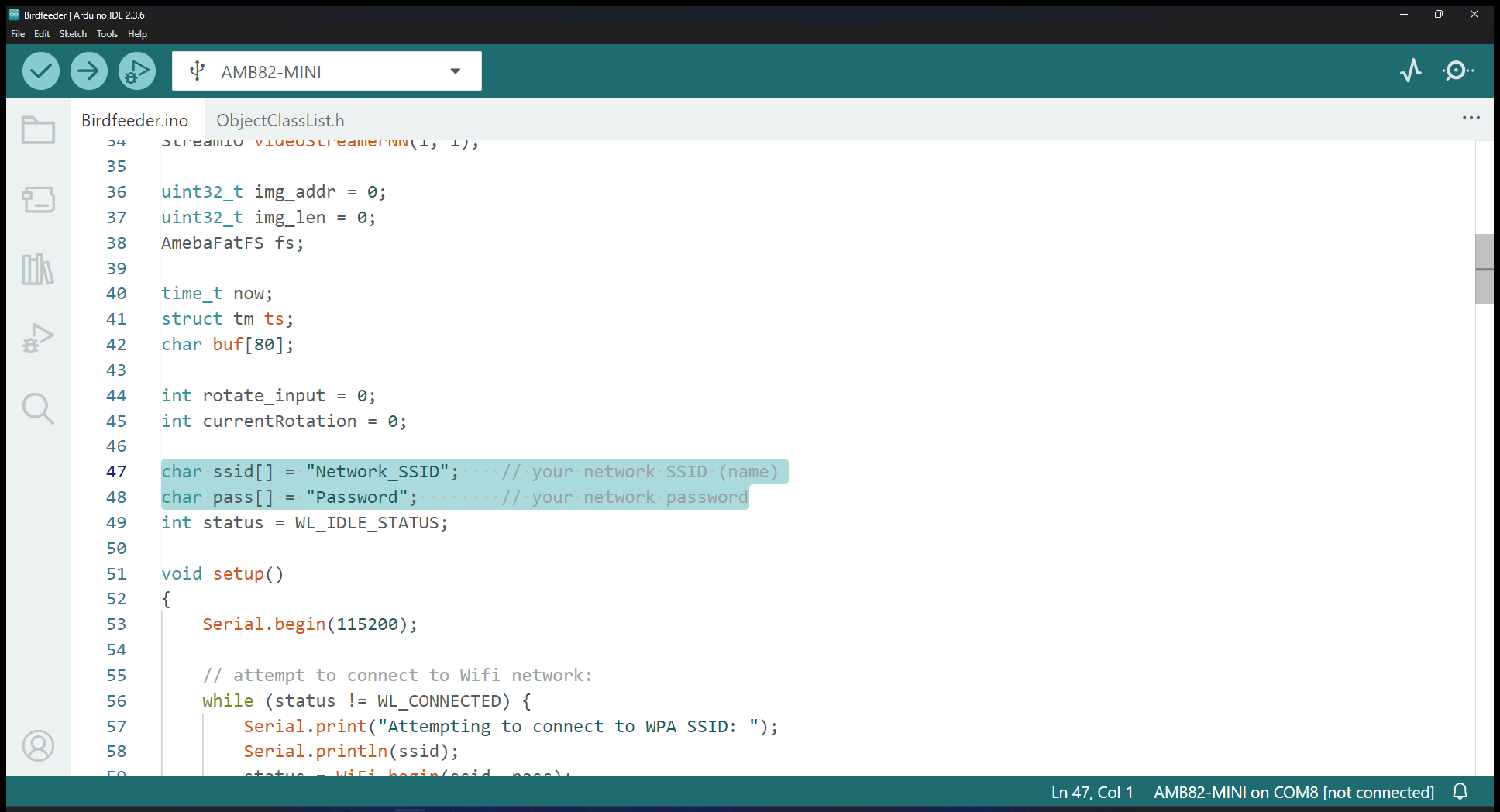Toggle notifications bell in status bar
Viewport: 1500px width, 812px height.
click(x=1460, y=792)
